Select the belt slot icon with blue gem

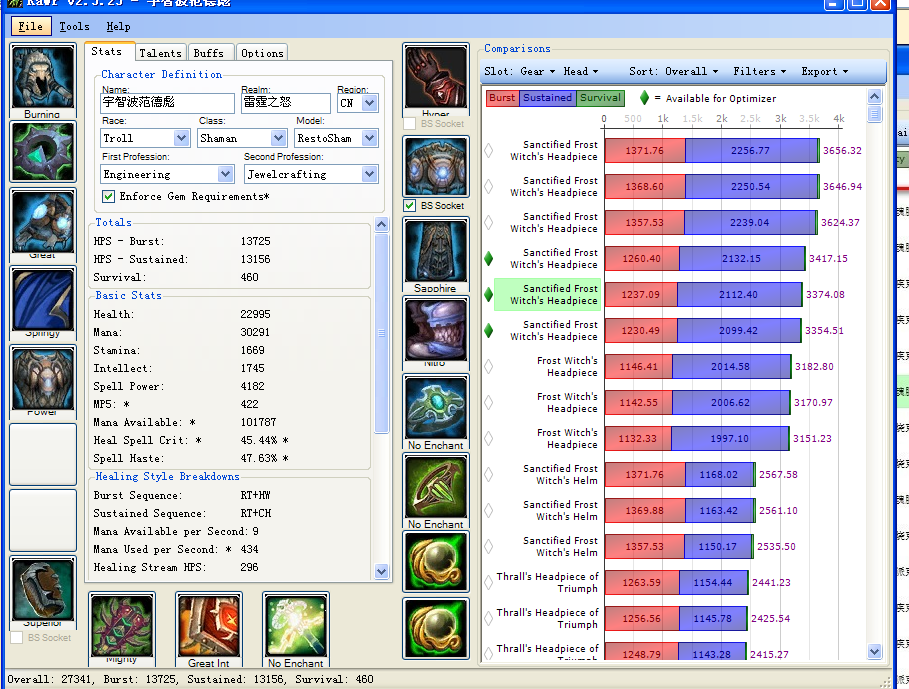point(435,167)
